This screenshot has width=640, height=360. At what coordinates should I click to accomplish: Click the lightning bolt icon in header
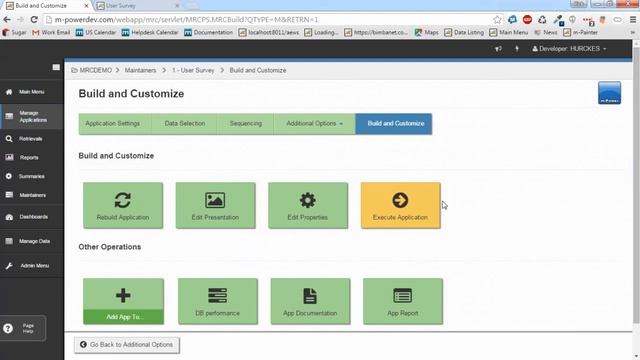517,49
